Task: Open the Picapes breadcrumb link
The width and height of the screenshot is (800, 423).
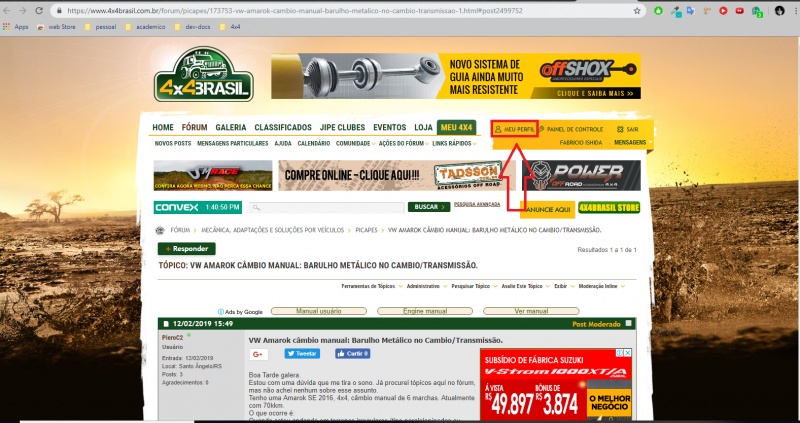Action: (x=366, y=230)
